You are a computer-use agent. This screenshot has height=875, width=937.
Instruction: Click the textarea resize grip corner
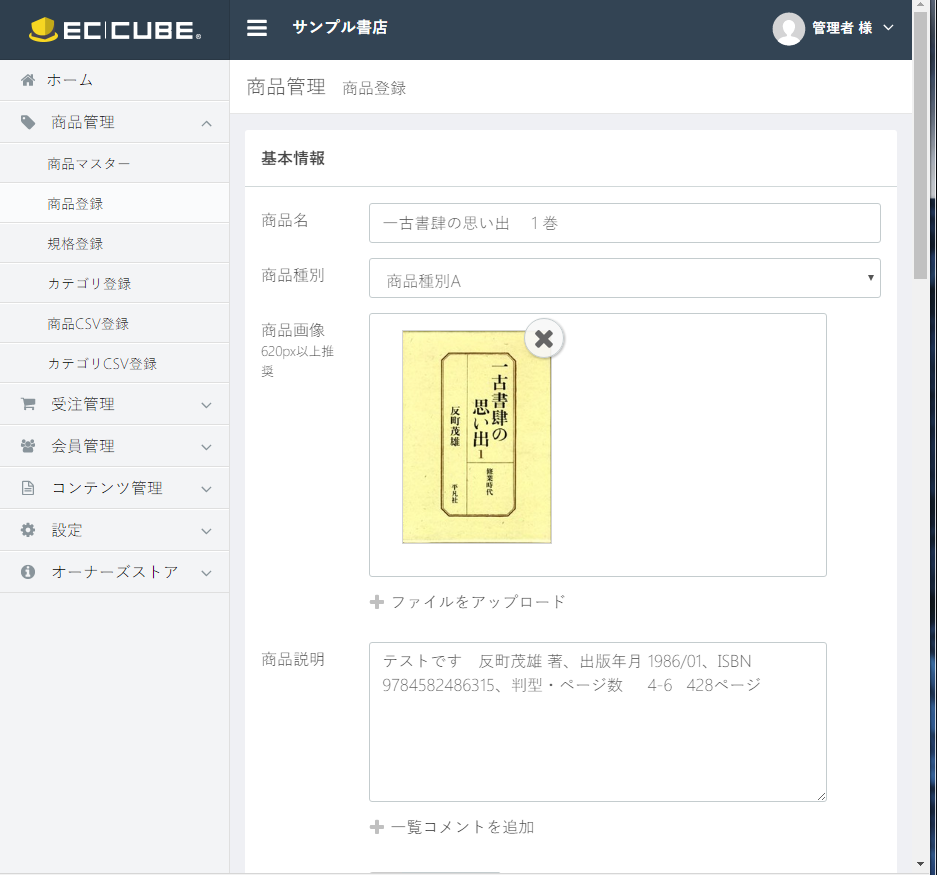822,796
